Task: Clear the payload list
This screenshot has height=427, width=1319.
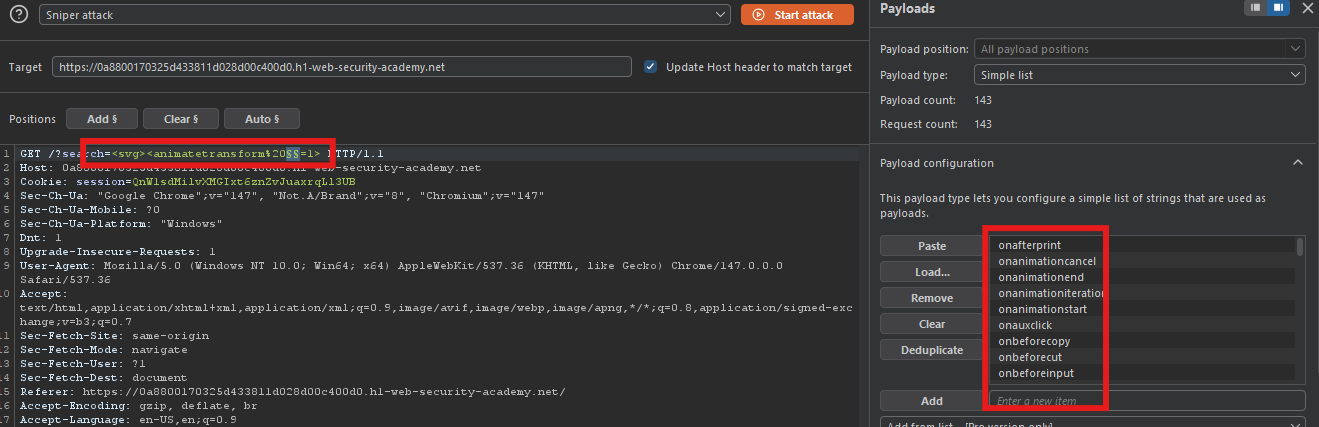Action: pos(931,324)
